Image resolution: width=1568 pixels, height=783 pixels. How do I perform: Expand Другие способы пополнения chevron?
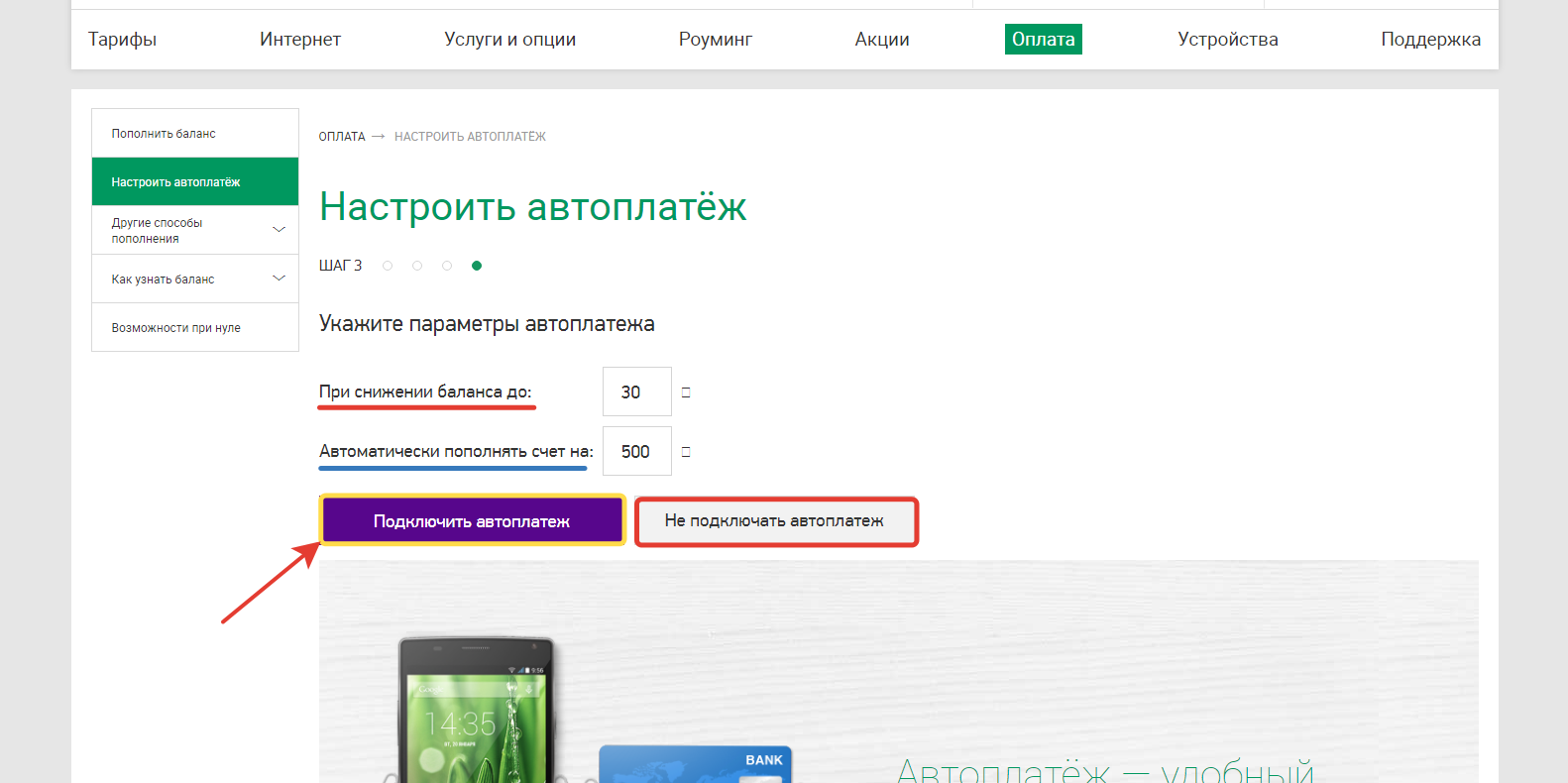coord(279,230)
